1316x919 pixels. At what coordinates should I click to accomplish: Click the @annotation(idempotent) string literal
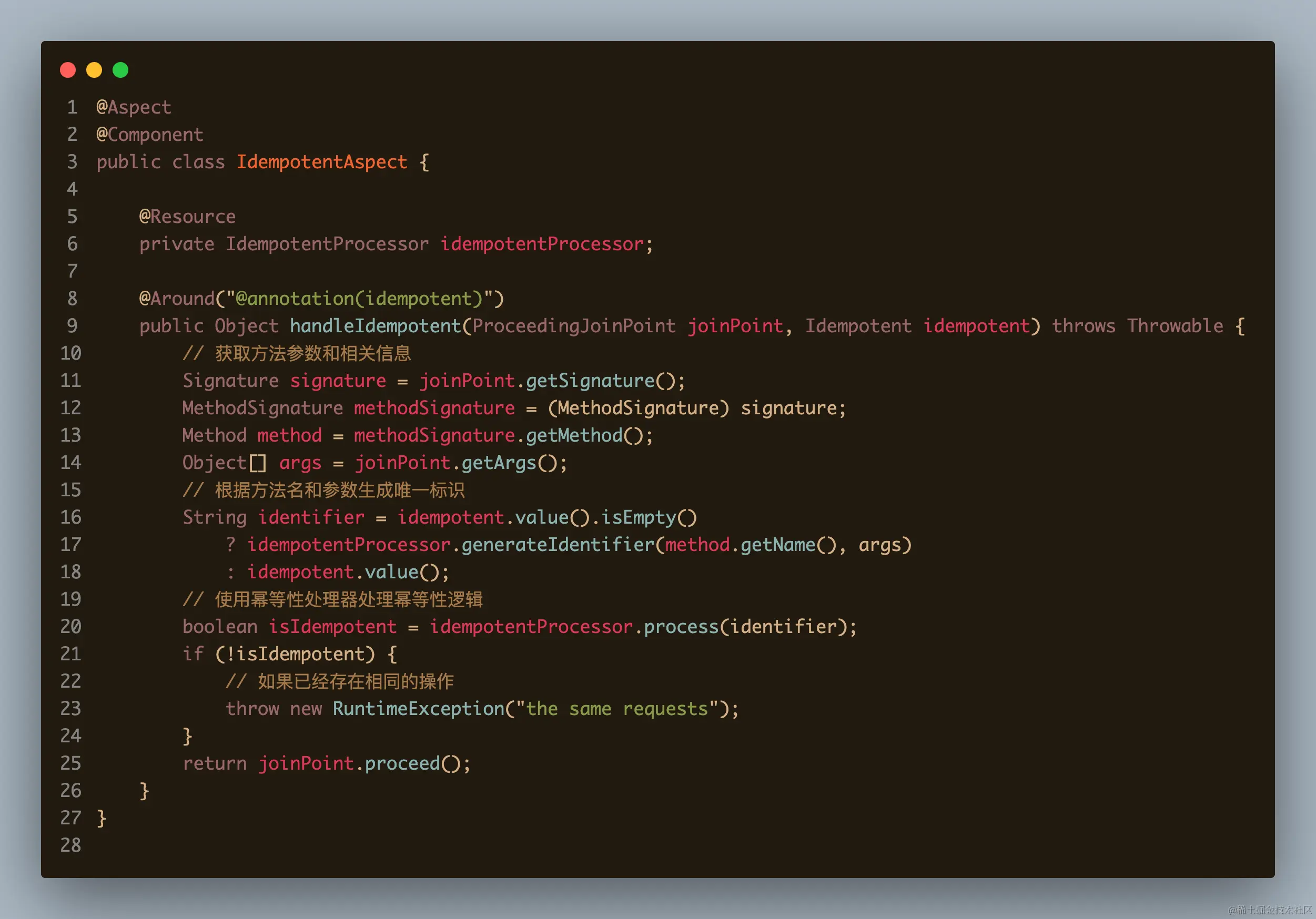pyautogui.click(x=359, y=299)
